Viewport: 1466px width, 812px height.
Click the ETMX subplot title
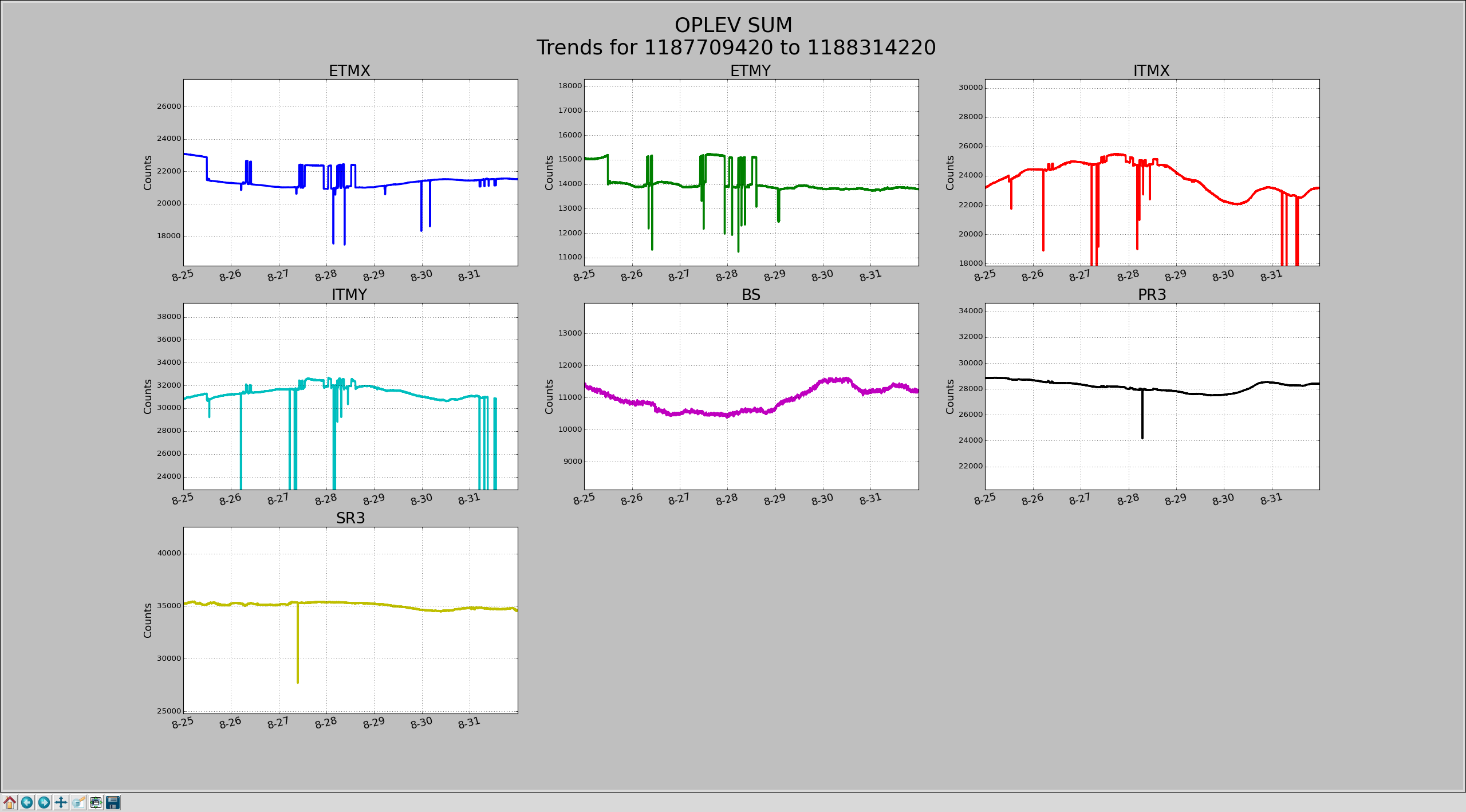point(349,71)
